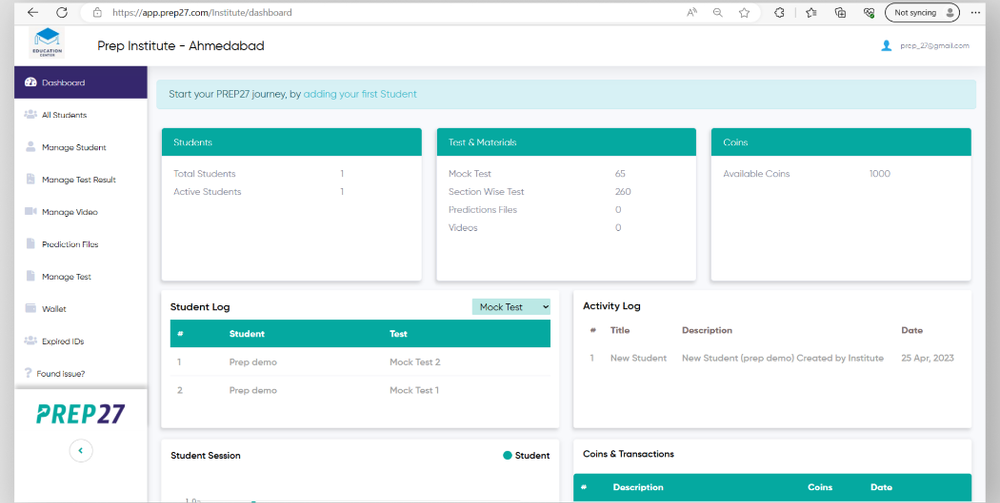The height and width of the screenshot is (503, 1000).
Task: Click the Expired IDs group icon
Action: pyautogui.click(x=30, y=341)
